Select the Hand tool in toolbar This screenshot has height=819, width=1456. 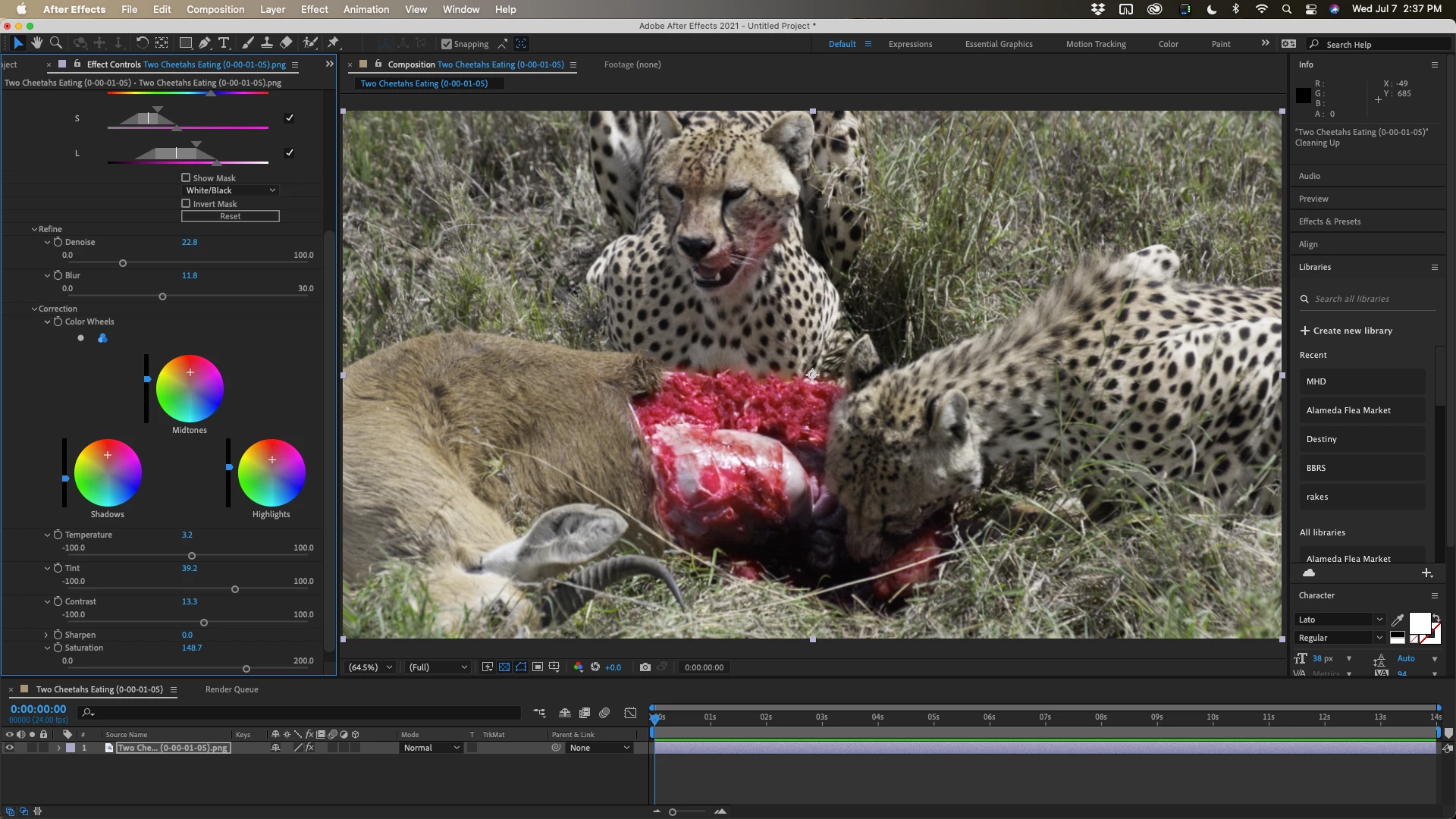point(36,43)
